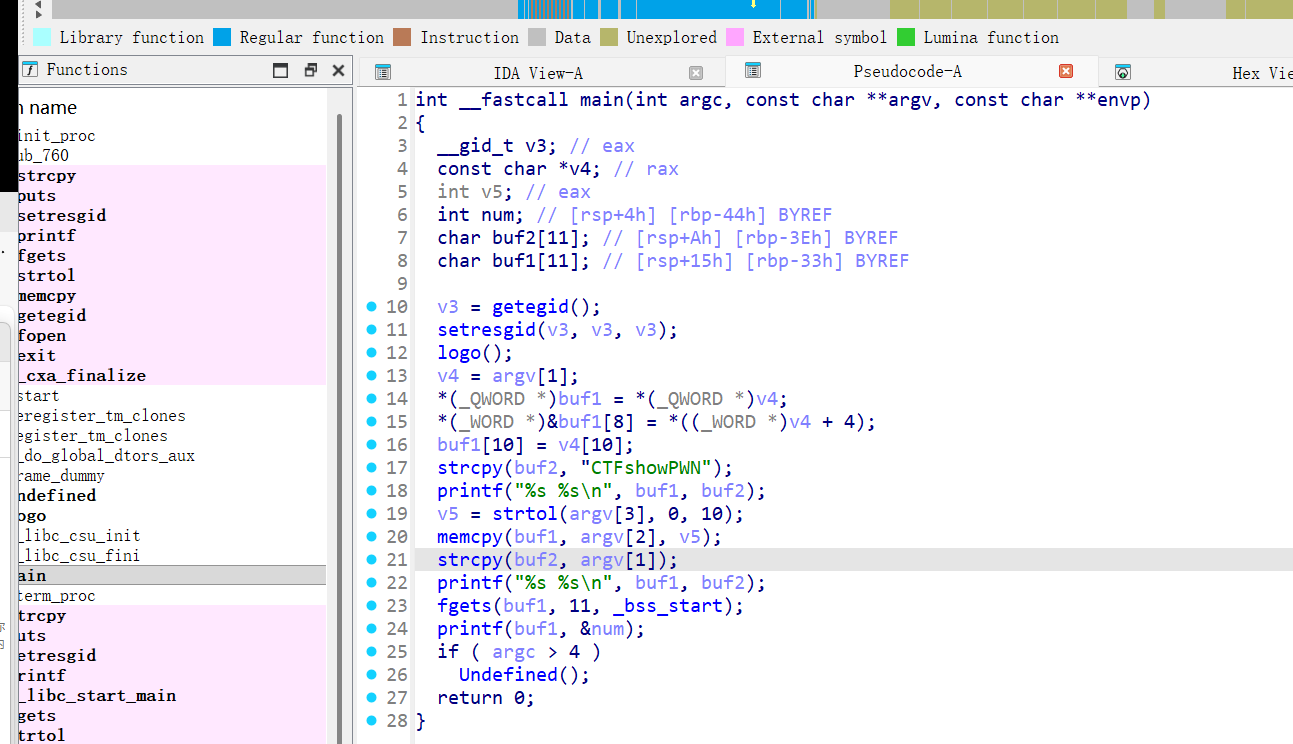Toggle breakpoint dot on line 10
Screen dimensions: 1293x744
click(x=372, y=306)
